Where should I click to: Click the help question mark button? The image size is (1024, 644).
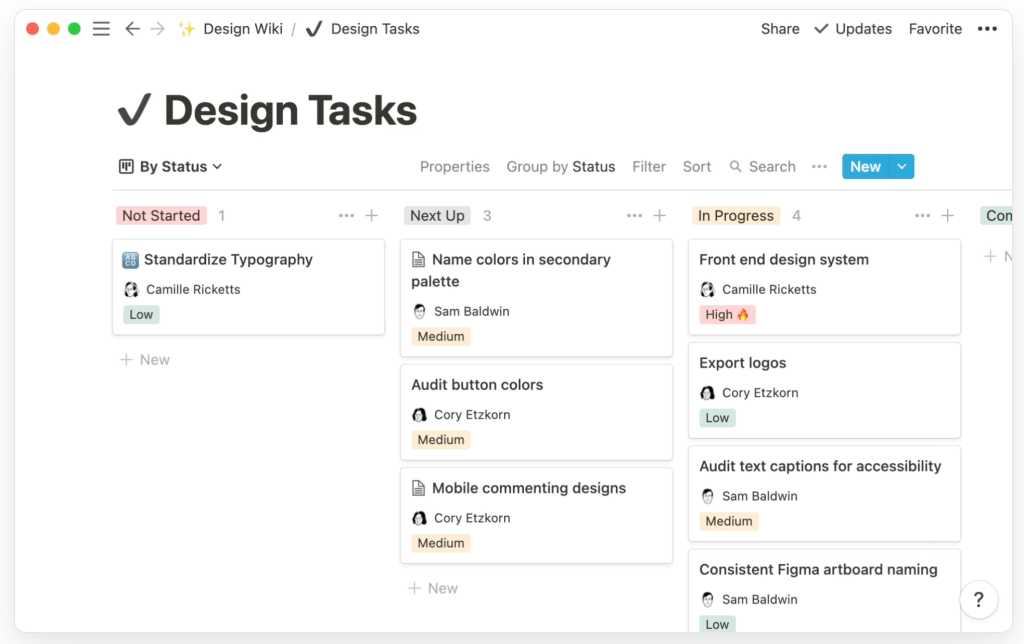pyautogui.click(x=978, y=600)
